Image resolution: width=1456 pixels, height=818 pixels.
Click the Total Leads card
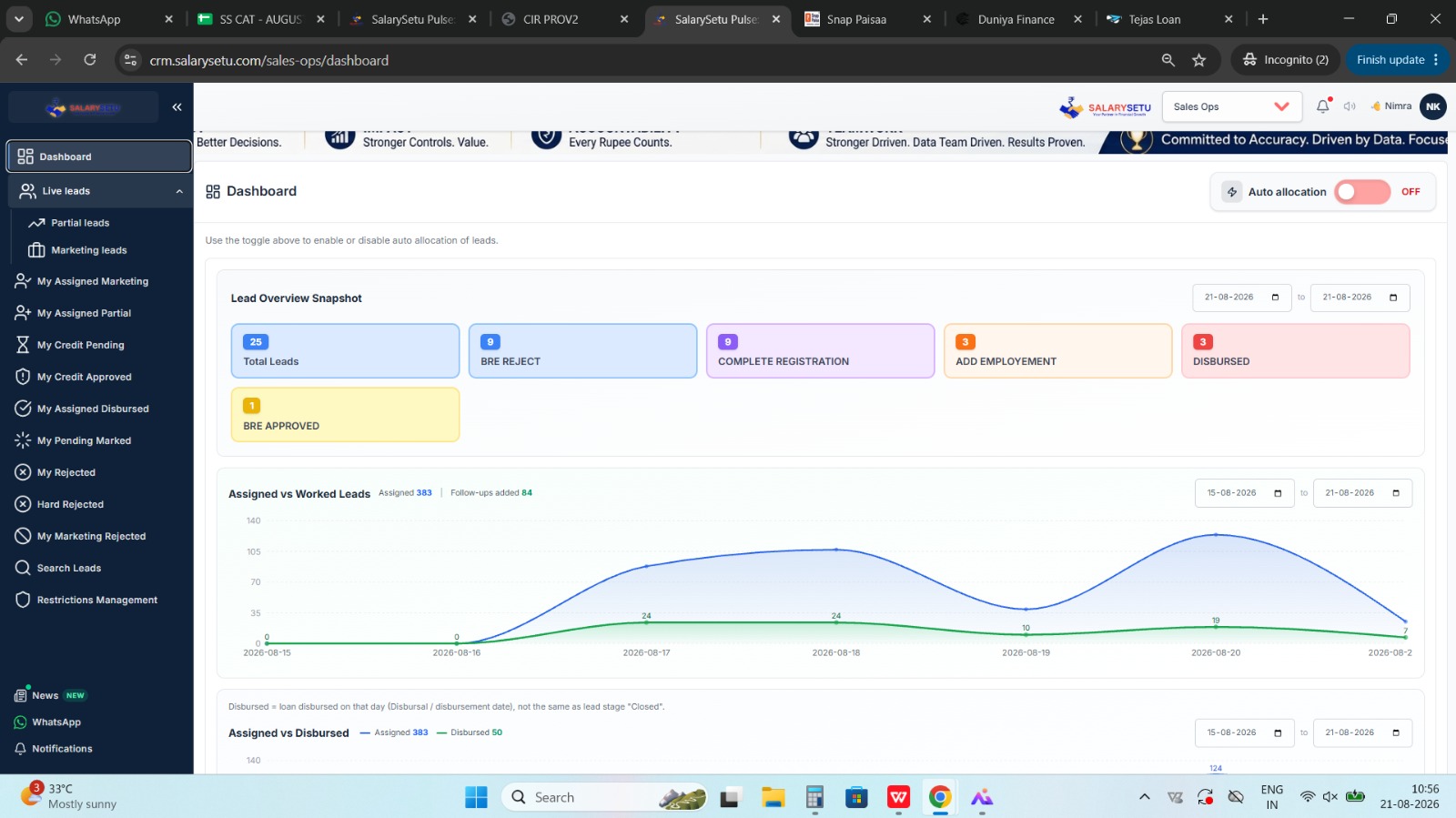click(x=345, y=351)
